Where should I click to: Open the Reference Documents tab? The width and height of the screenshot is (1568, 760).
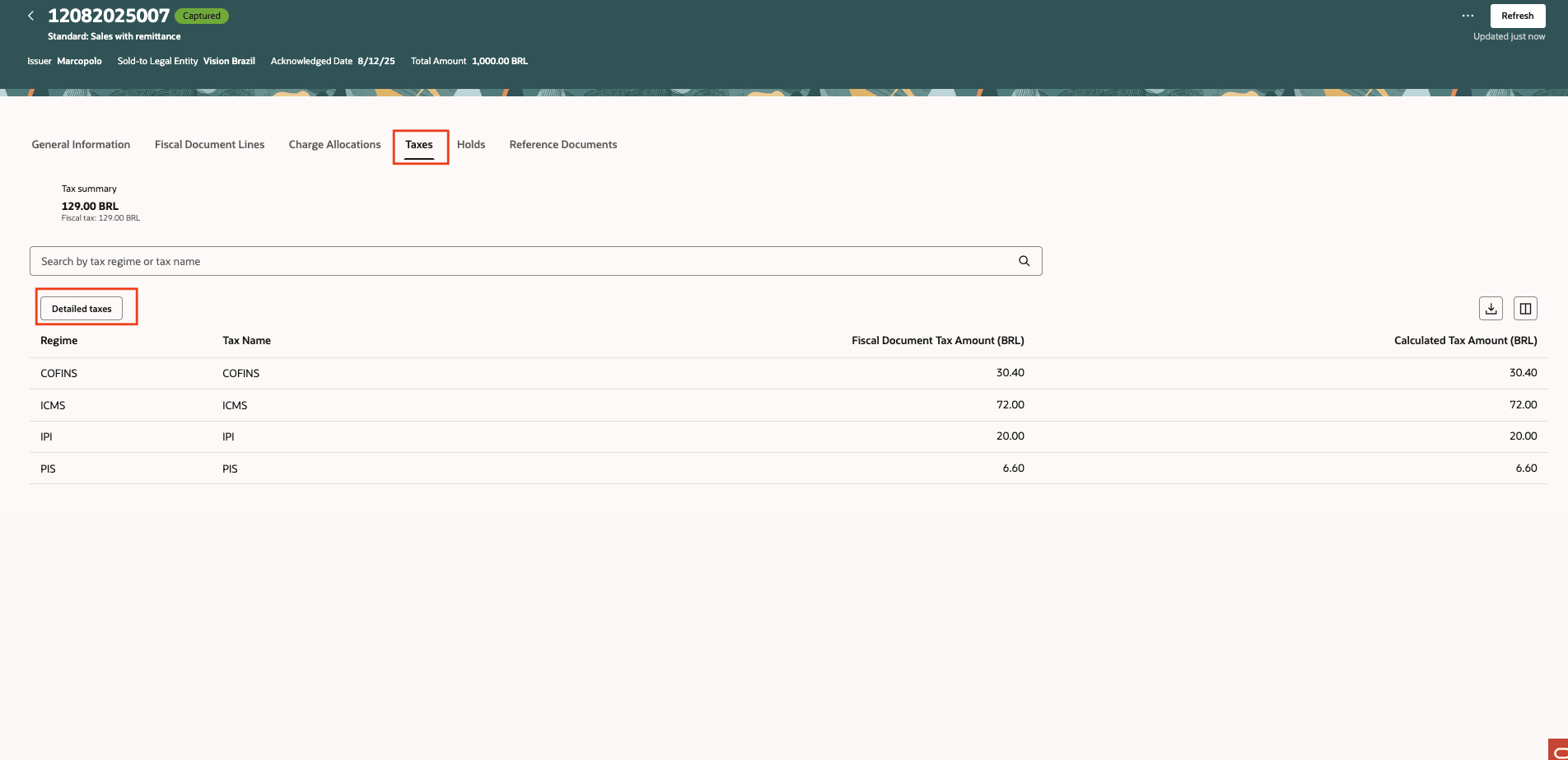(563, 144)
